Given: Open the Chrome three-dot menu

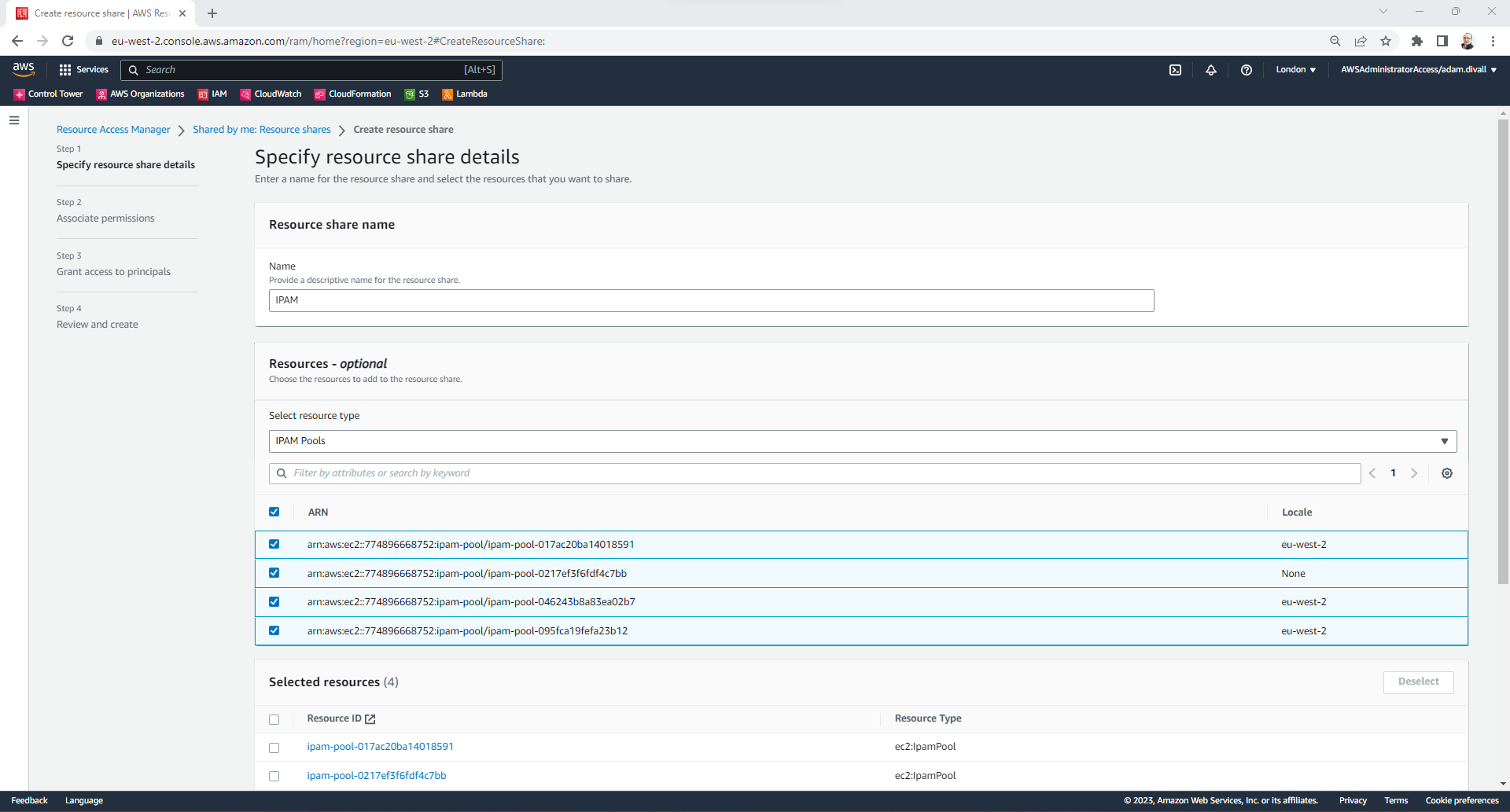Looking at the screenshot, I should (1493, 41).
